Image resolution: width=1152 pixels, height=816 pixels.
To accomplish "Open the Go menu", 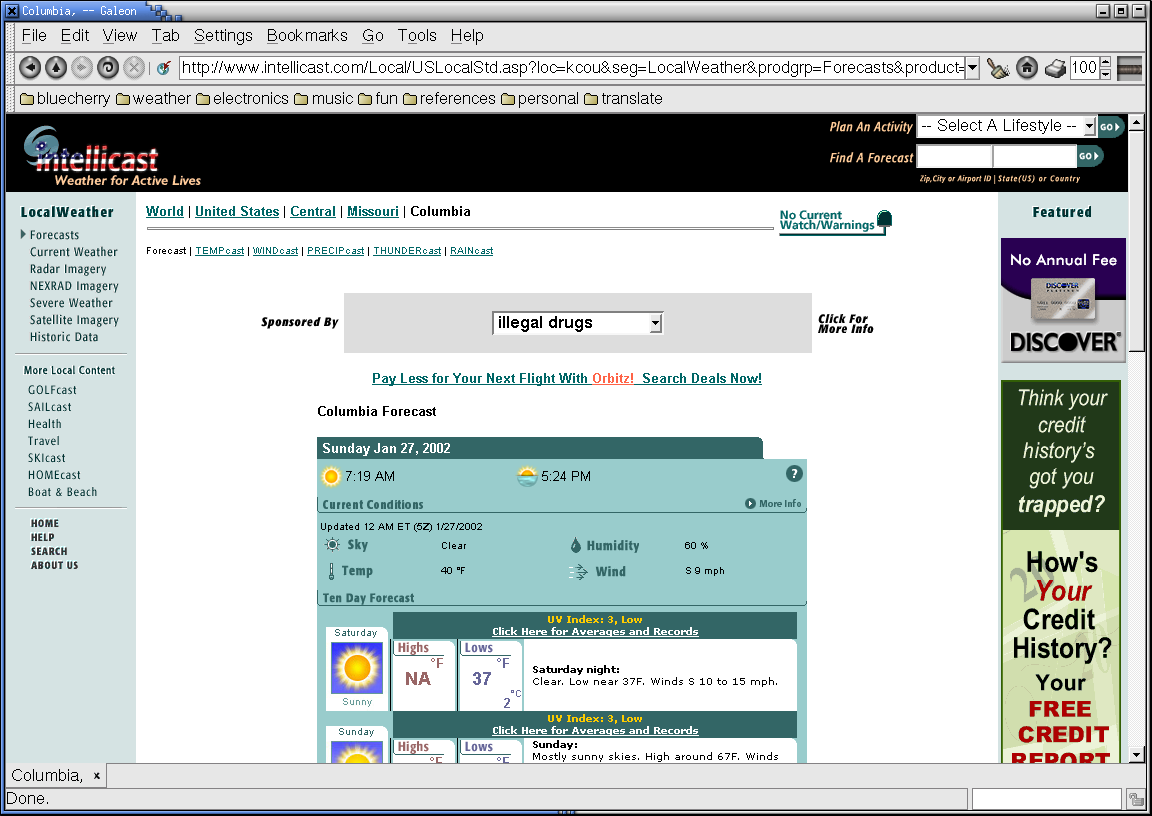I will [x=372, y=36].
